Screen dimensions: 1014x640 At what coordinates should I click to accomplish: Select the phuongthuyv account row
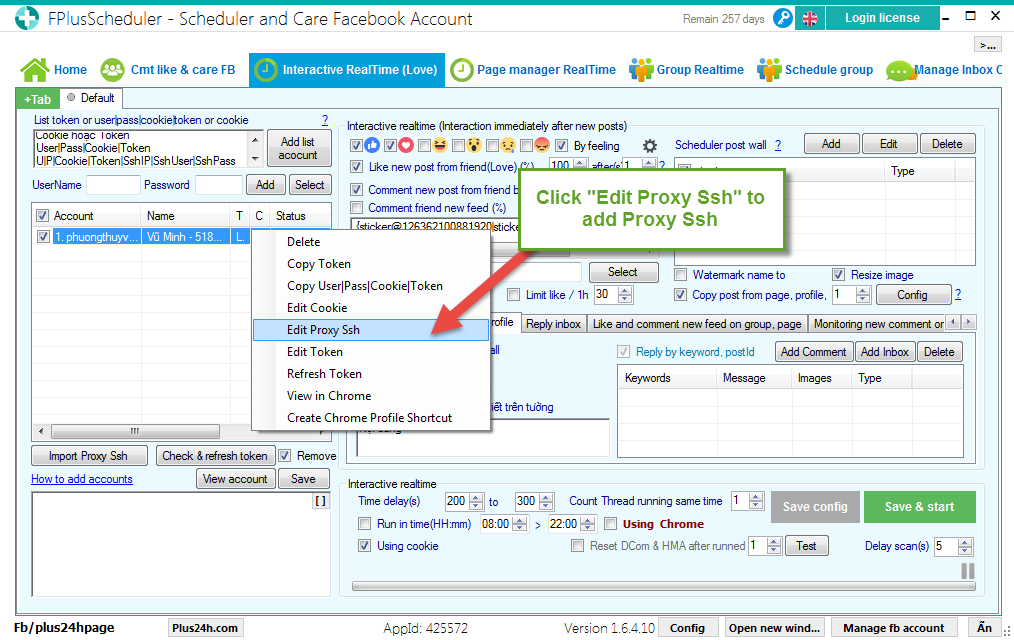tap(142, 237)
